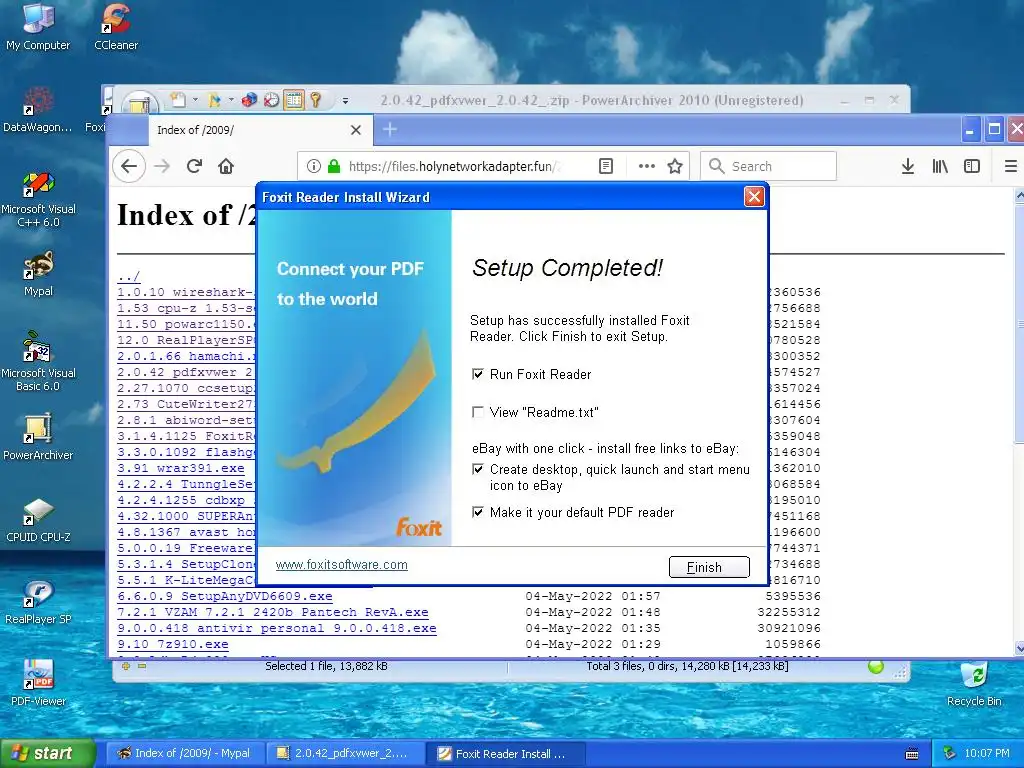Click browser scrollbar down arrow
This screenshot has height=768, width=1024.
tap(1019, 648)
